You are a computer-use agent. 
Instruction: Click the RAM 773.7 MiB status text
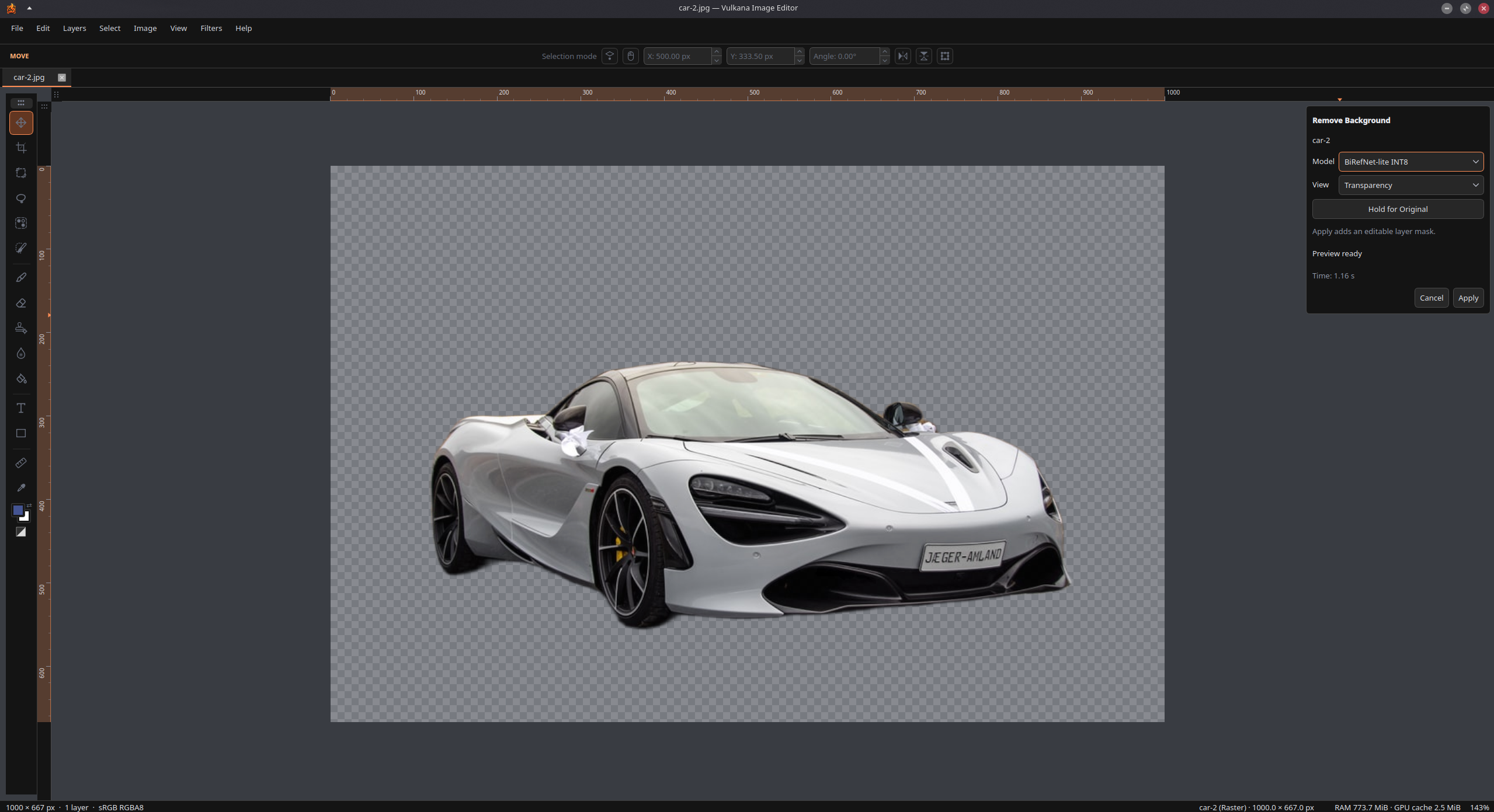(1361, 807)
